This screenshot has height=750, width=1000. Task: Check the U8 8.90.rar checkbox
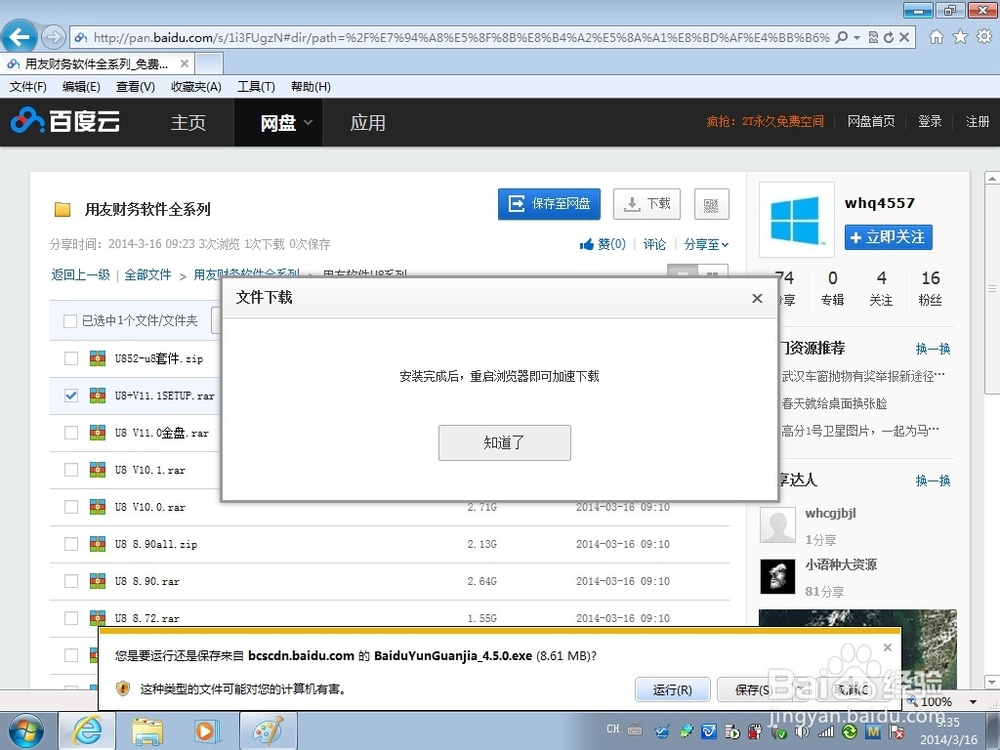click(71, 581)
